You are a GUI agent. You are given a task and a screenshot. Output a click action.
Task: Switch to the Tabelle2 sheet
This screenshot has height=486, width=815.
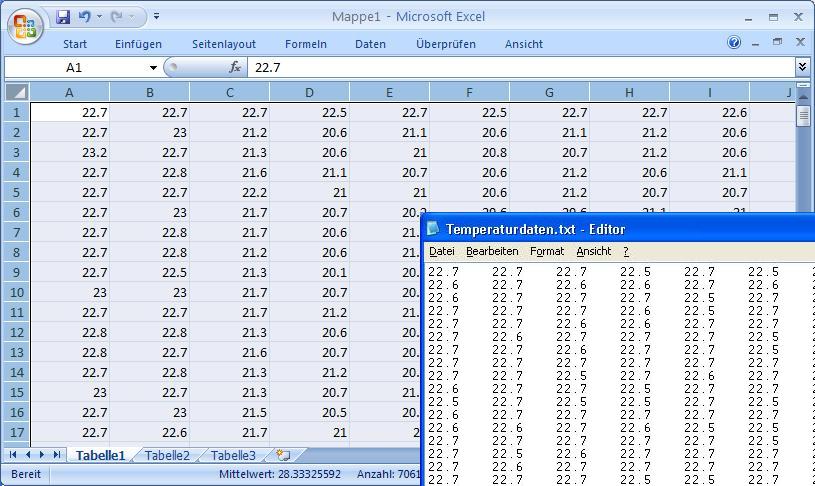pyautogui.click(x=167, y=455)
